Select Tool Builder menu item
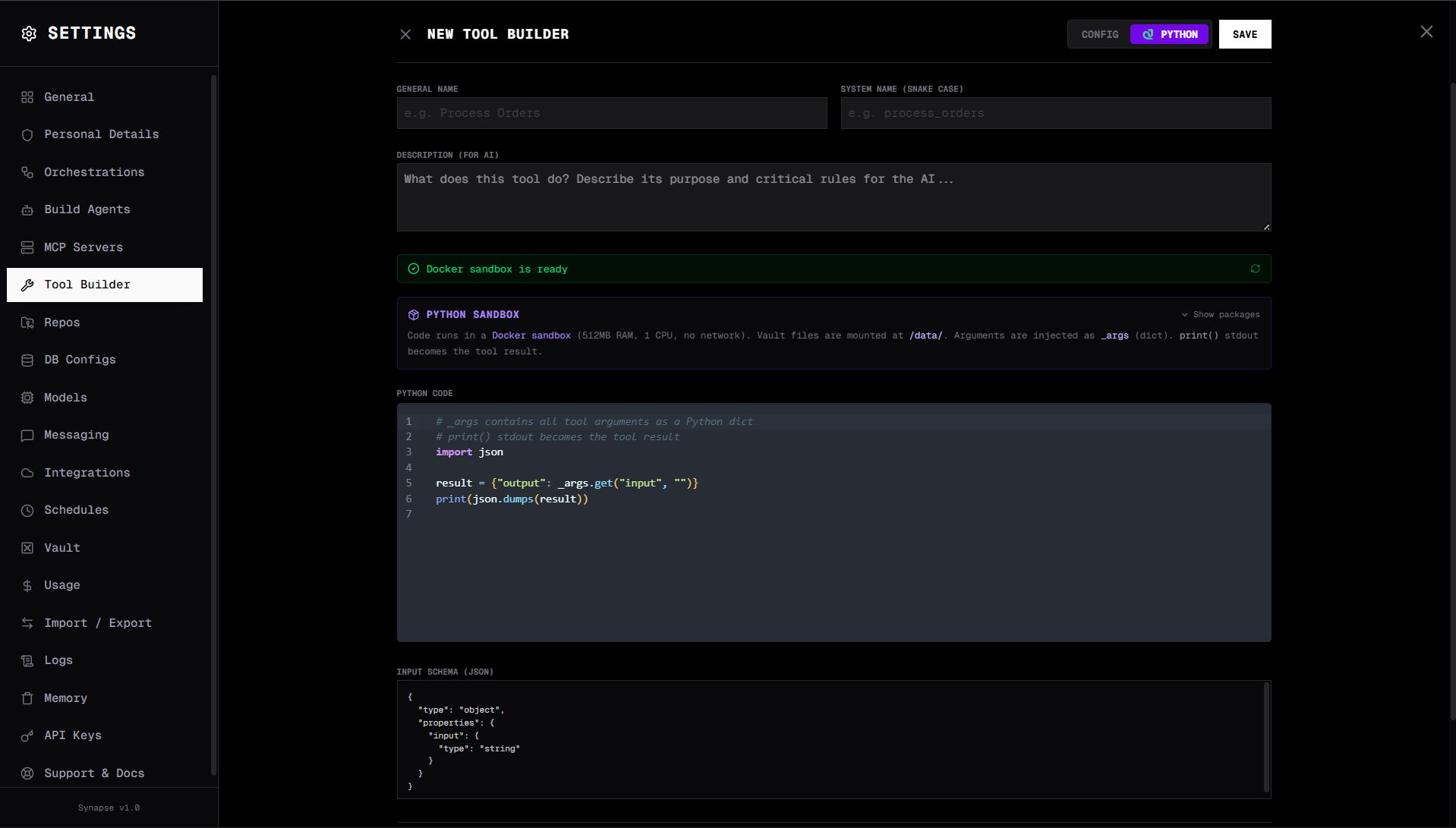Image resolution: width=1456 pixels, height=828 pixels. pyautogui.click(x=105, y=285)
